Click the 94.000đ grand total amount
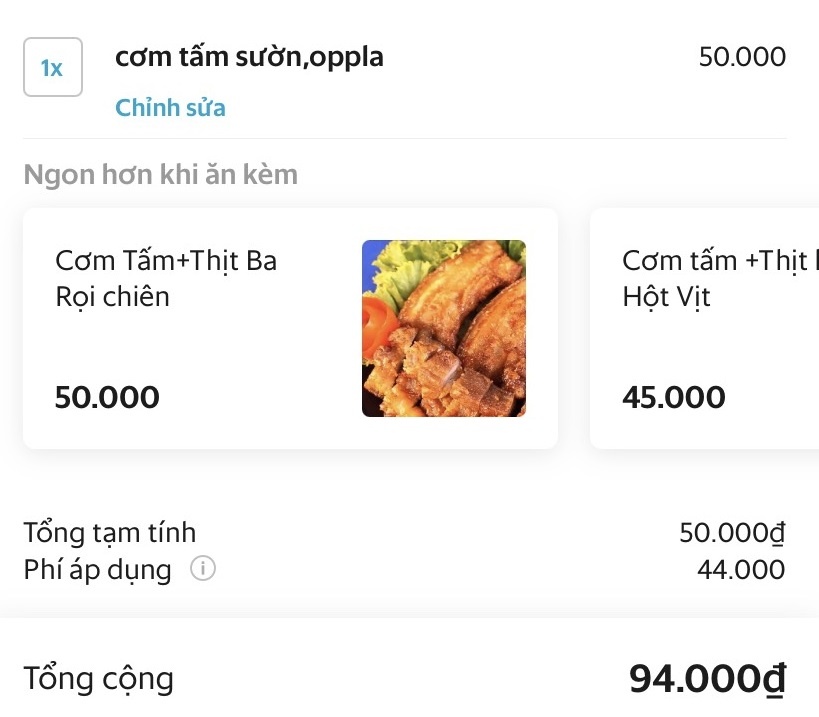 (x=707, y=679)
